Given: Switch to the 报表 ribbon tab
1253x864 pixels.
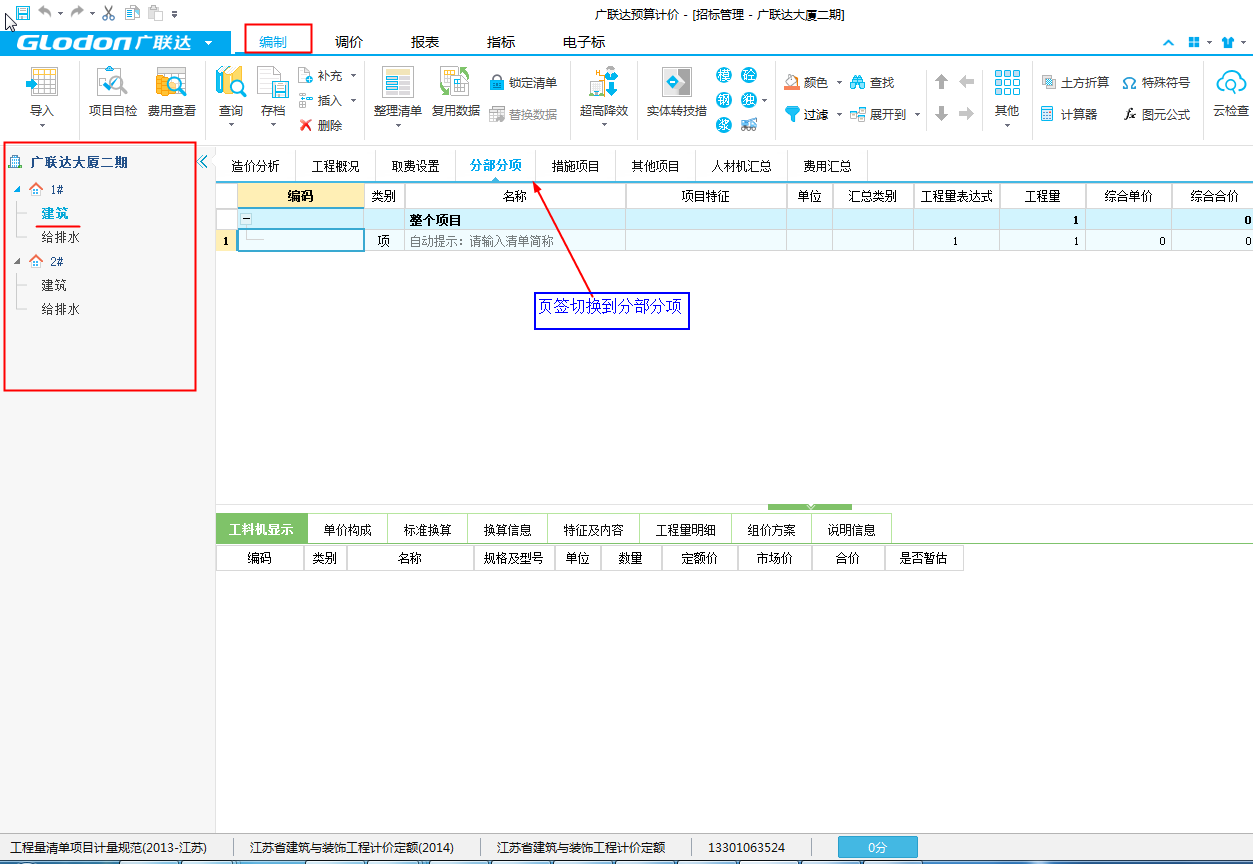Looking at the screenshot, I should (425, 42).
